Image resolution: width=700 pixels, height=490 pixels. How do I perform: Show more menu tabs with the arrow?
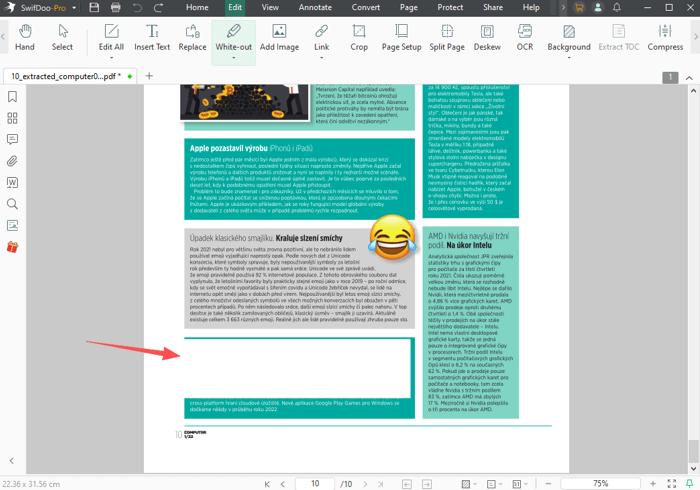[563, 8]
